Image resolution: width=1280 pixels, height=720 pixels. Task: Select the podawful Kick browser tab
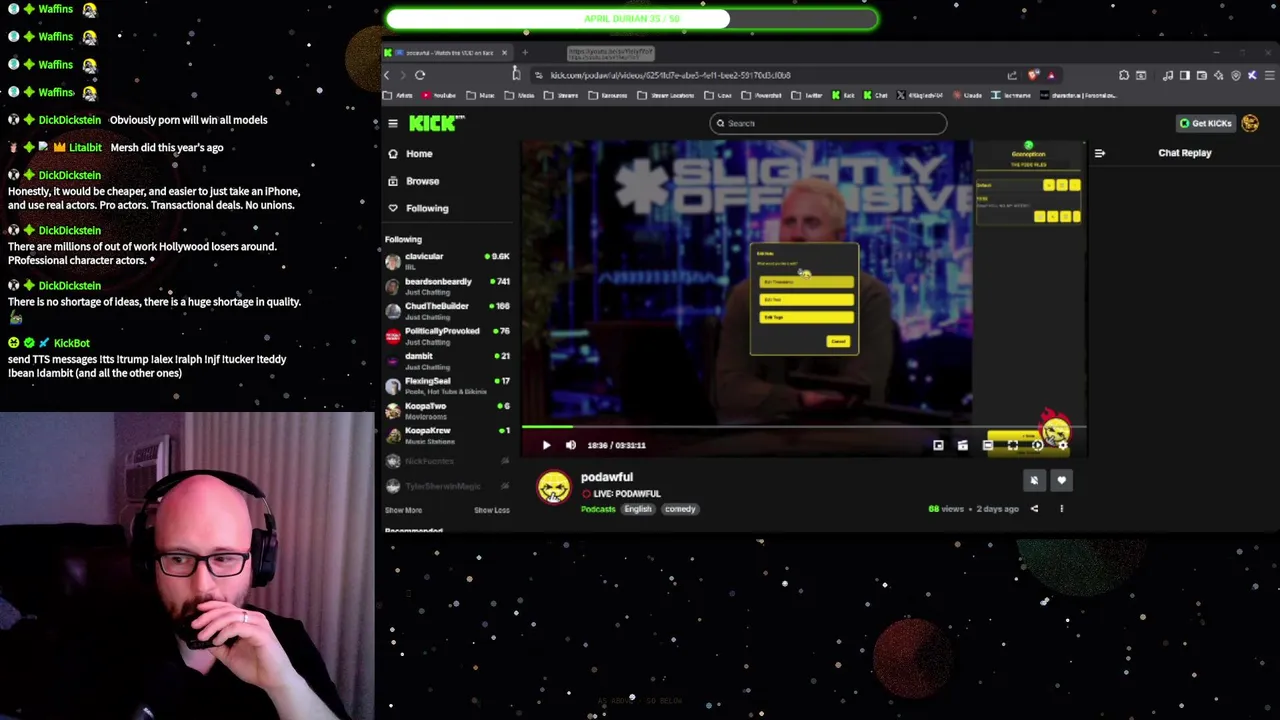click(446, 52)
